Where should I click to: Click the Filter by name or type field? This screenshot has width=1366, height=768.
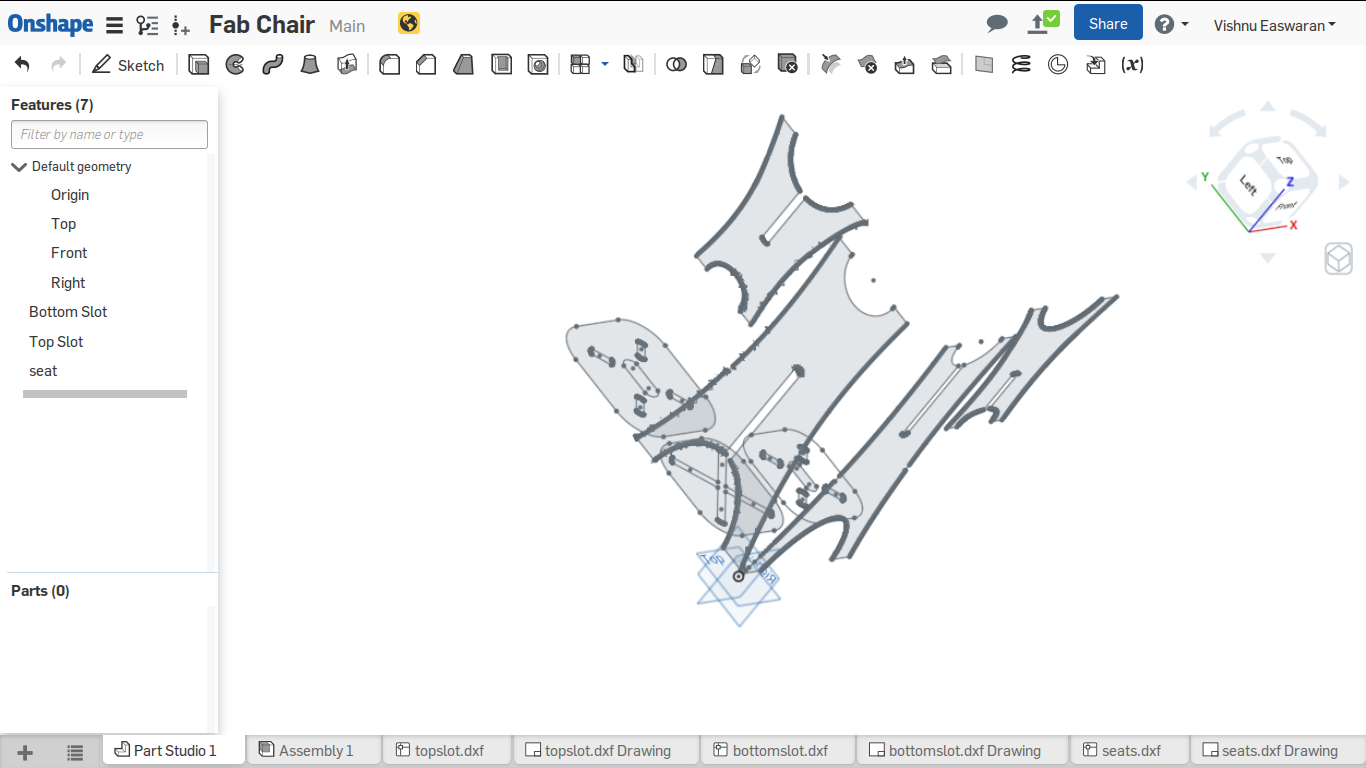point(109,134)
